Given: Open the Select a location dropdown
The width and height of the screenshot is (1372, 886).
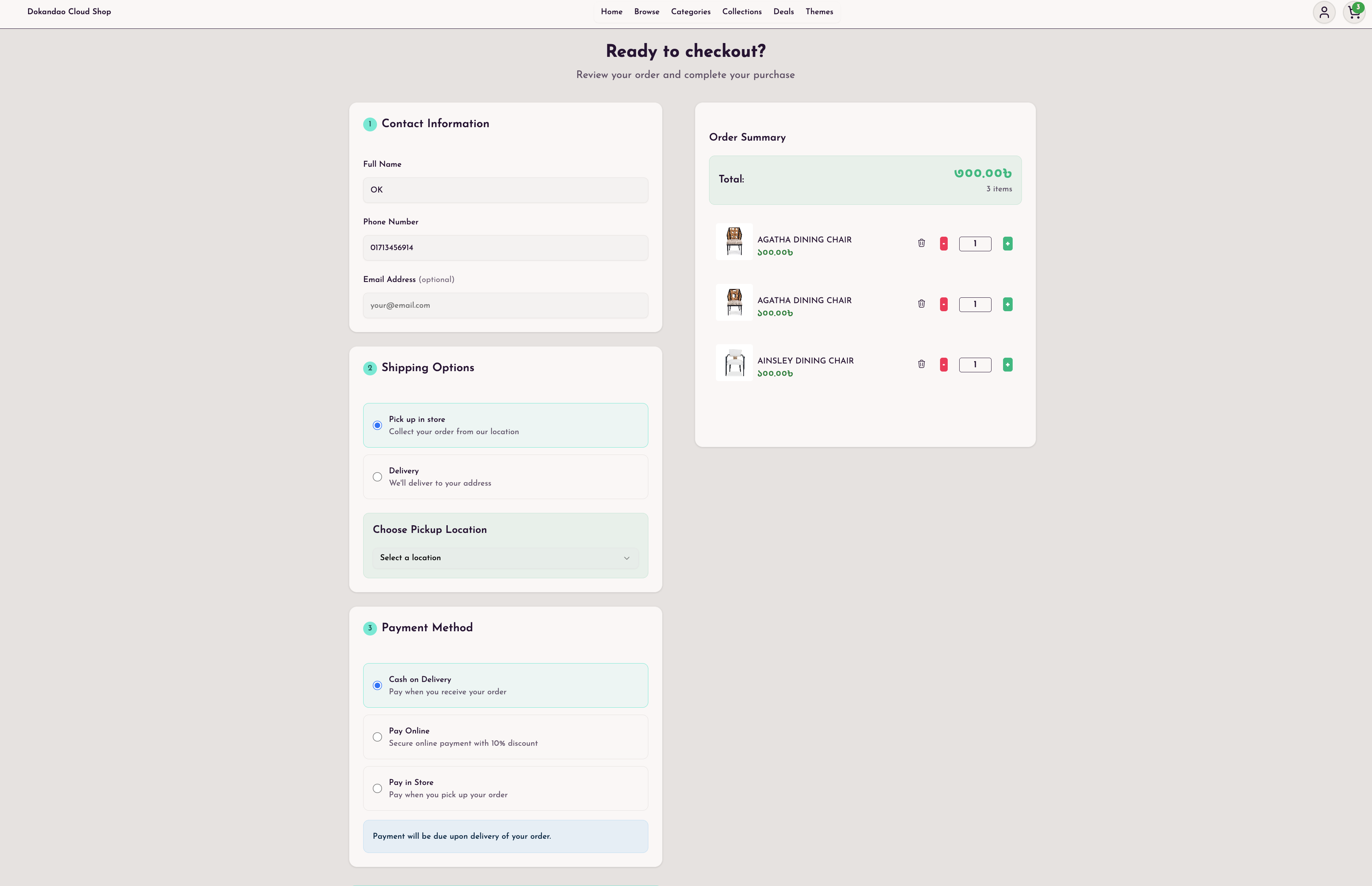Looking at the screenshot, I should click(x=505, y=558).
